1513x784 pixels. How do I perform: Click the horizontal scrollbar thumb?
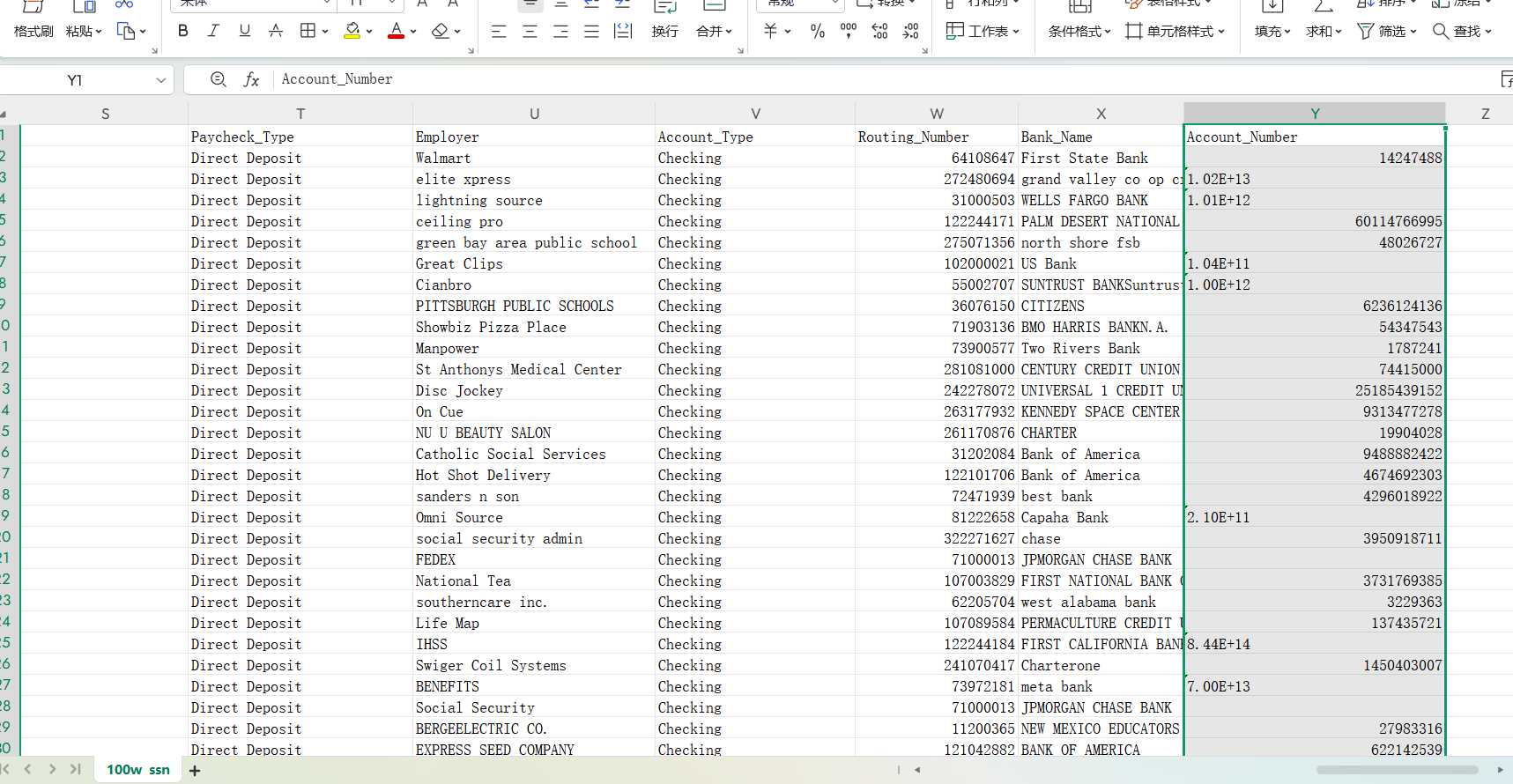coord(1397,770)
